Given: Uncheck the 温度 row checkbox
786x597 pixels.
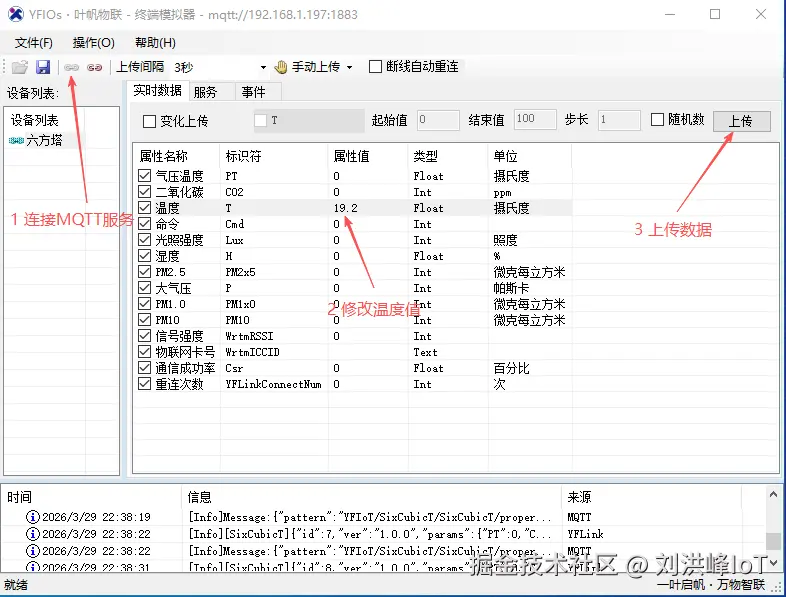Looking at the screenshot, I should click(x=144, y=208).
